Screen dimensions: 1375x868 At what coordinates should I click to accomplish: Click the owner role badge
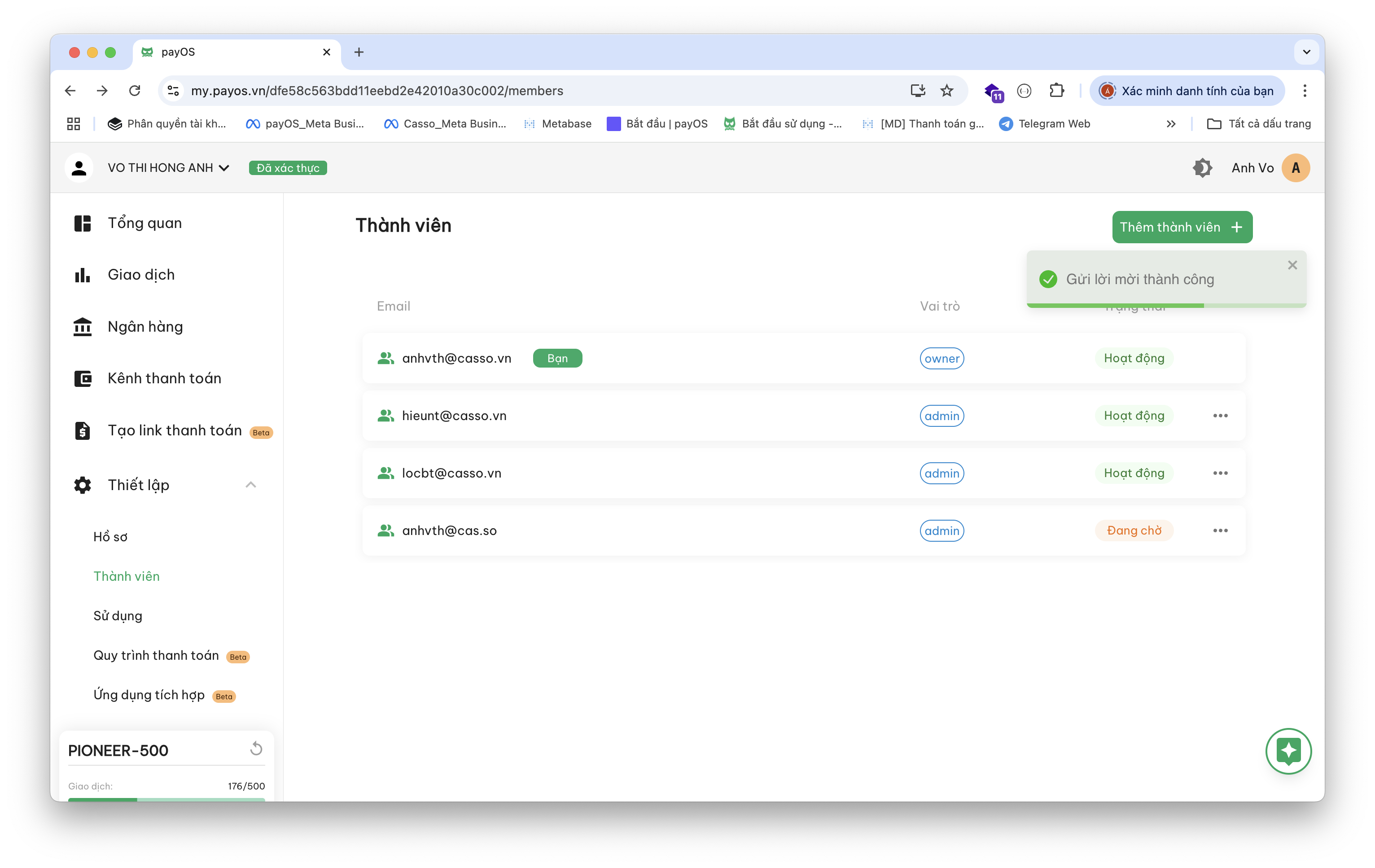[941, 359]
